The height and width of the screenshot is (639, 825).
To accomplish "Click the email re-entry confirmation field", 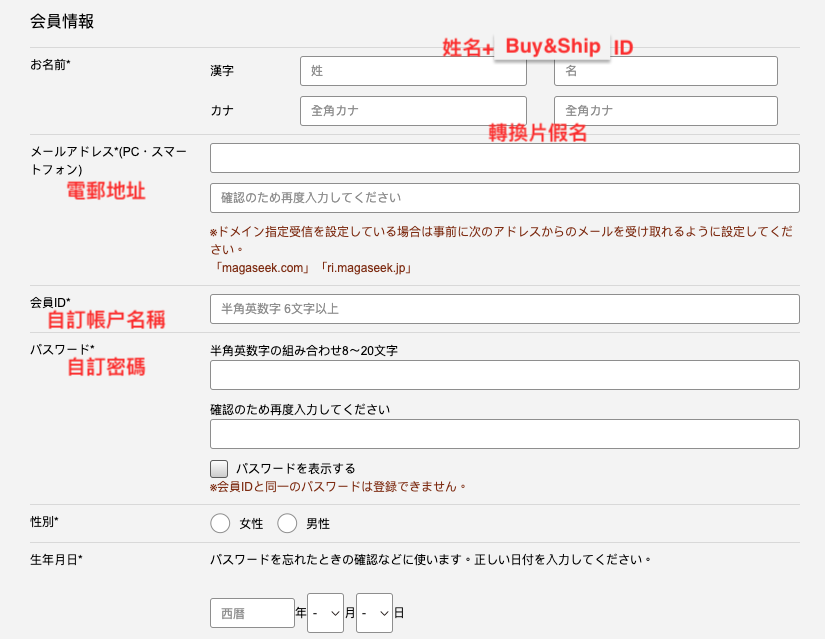I will click(x=504, y=198).
